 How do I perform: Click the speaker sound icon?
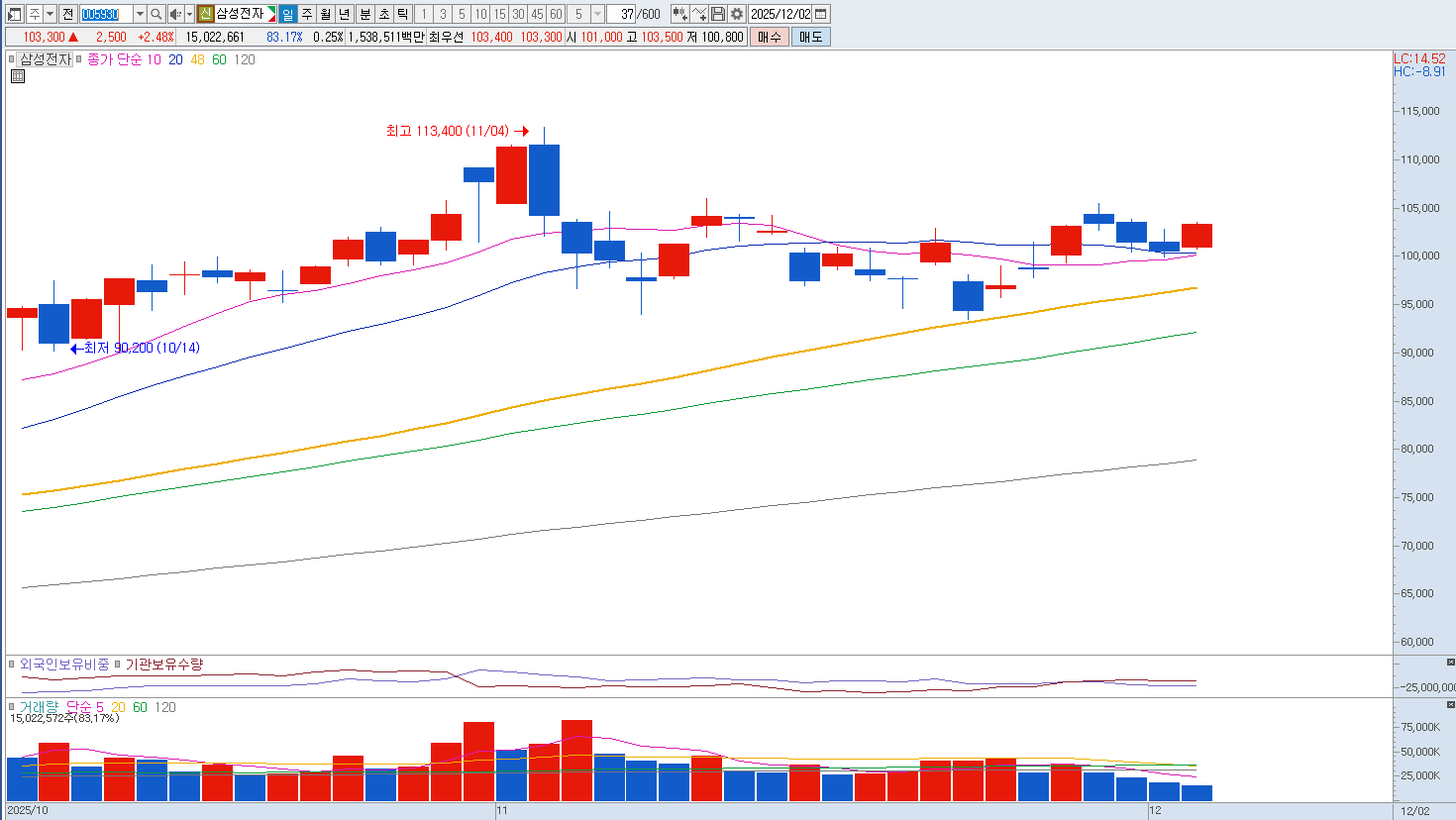[175, 14]
